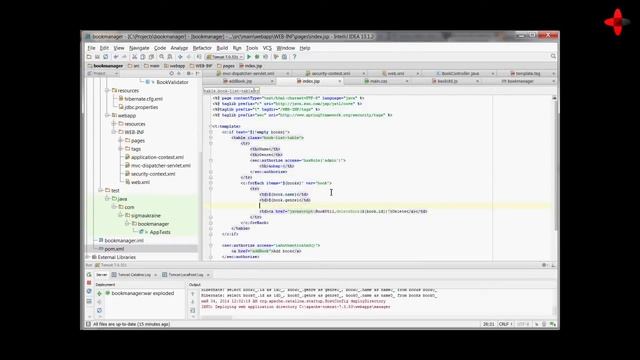Select hibernate.cfg.xml in the project tree
The width and height of the screenshot is (640, 360).
[x=144, y=99]
